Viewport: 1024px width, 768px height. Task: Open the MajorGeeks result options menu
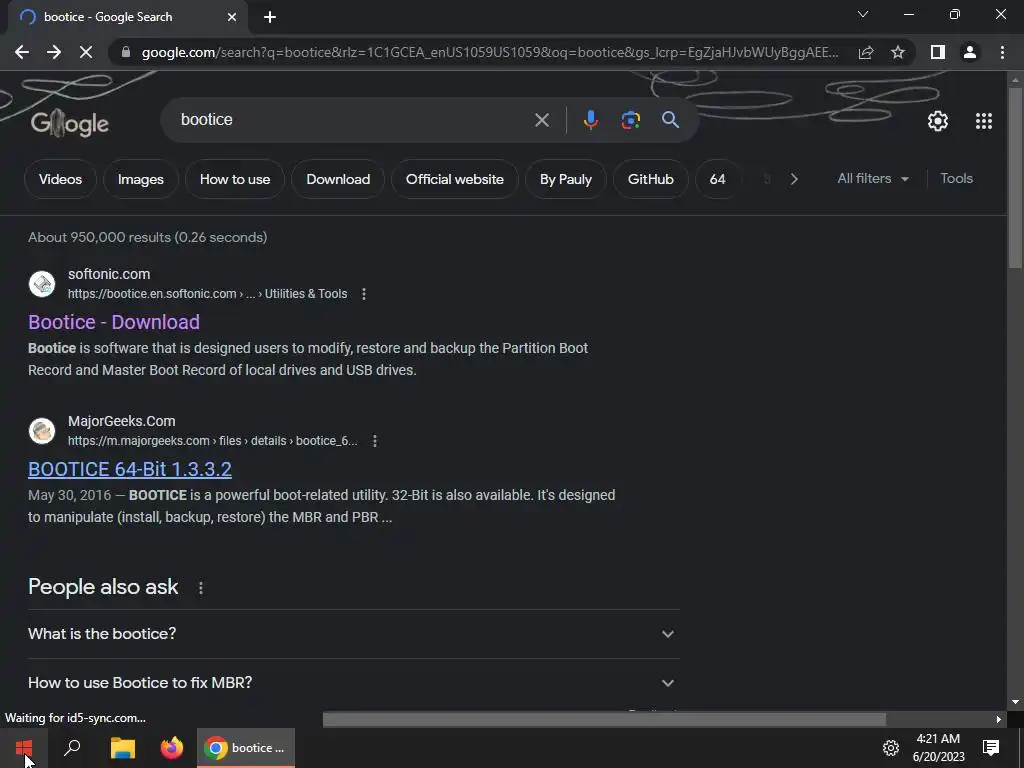click(x=375, y=441)
